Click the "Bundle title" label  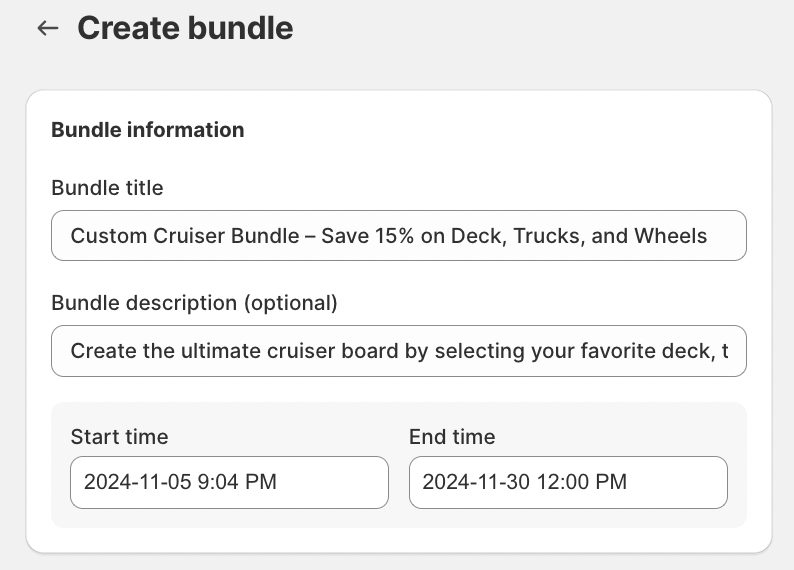coord(107,187)
